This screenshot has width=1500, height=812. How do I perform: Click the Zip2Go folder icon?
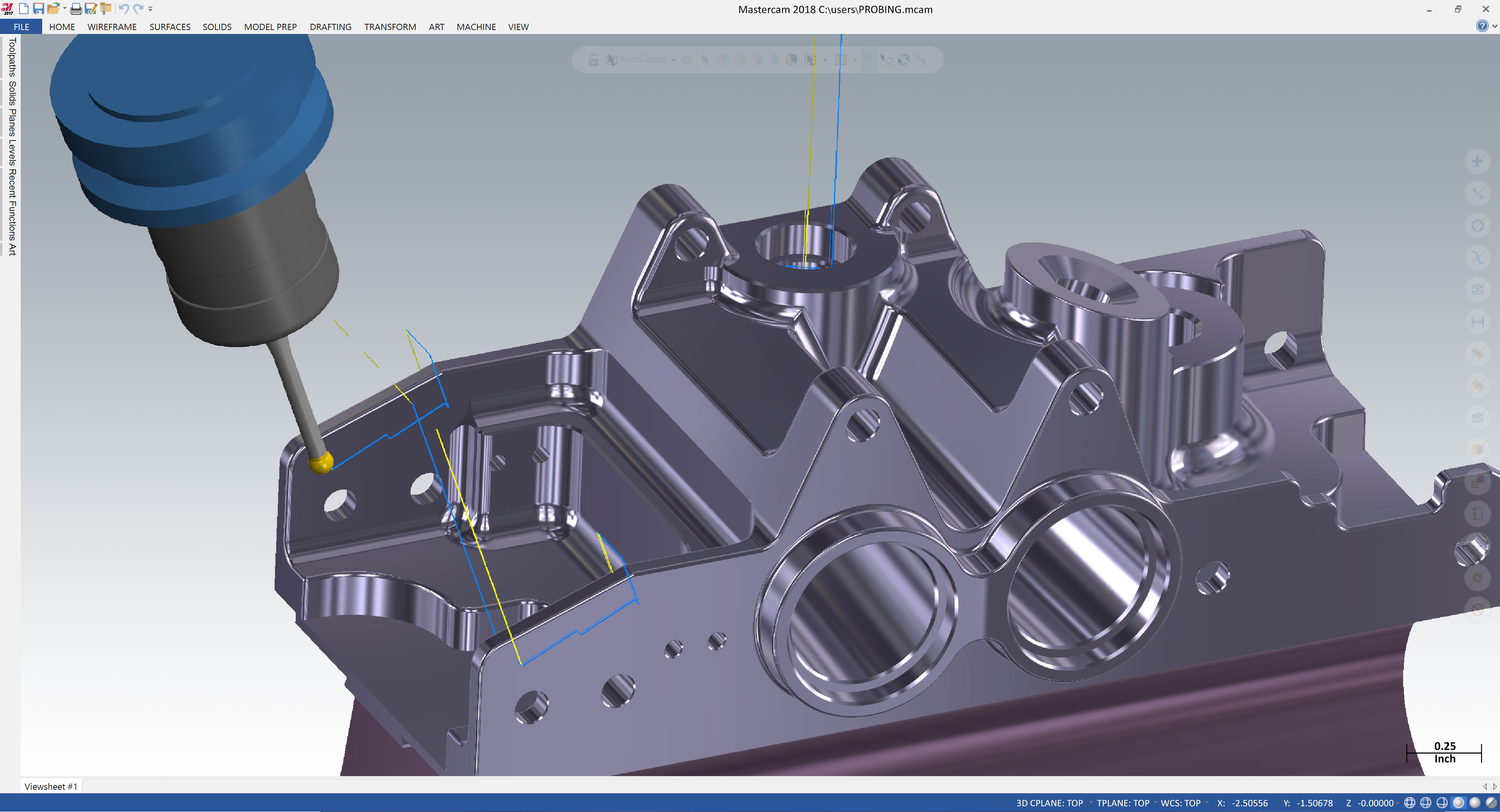coord(105,9)
